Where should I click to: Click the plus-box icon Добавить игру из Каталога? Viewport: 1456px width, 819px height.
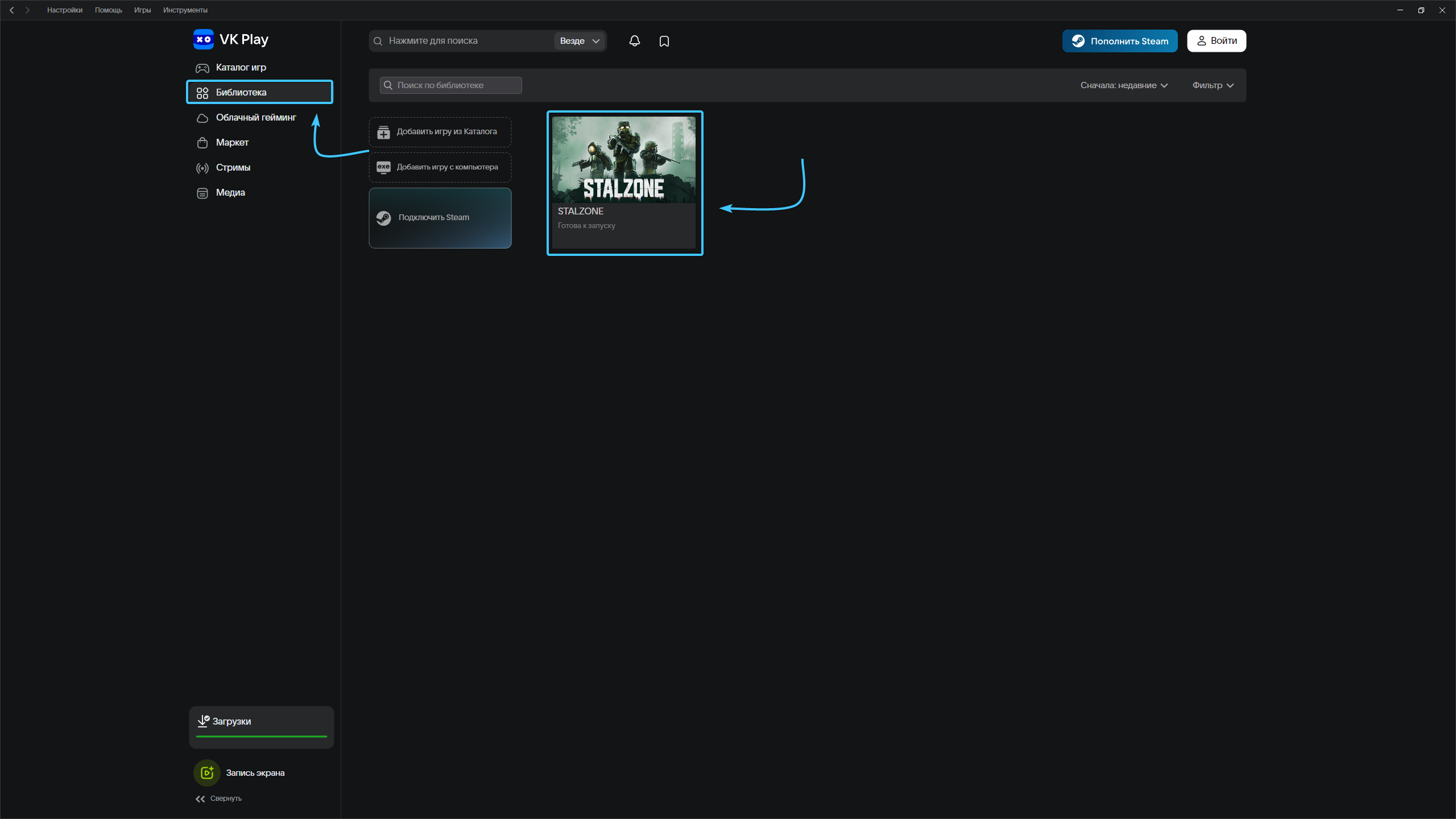click(x=383, y=132)
